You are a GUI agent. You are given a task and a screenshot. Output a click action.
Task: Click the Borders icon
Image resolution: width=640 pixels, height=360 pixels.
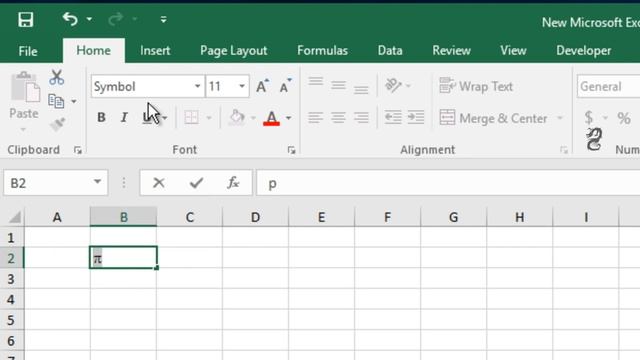(191, 118)
